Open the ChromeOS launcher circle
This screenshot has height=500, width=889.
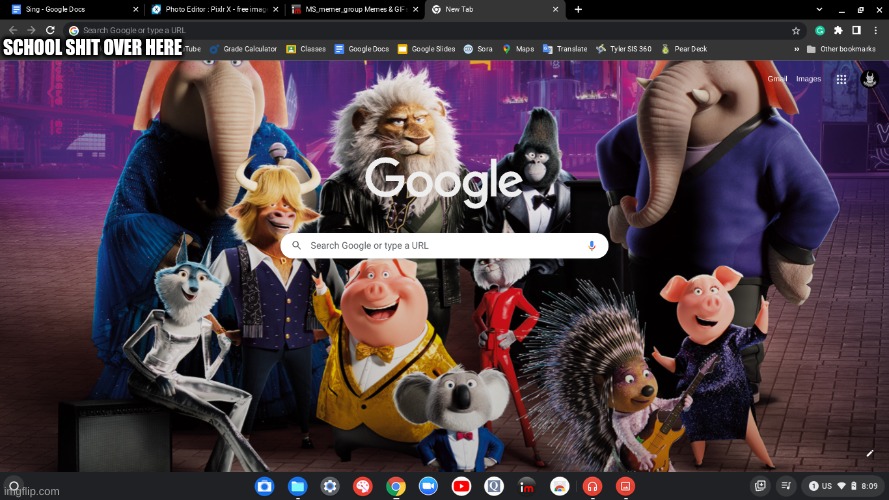(x=14, y=486)
